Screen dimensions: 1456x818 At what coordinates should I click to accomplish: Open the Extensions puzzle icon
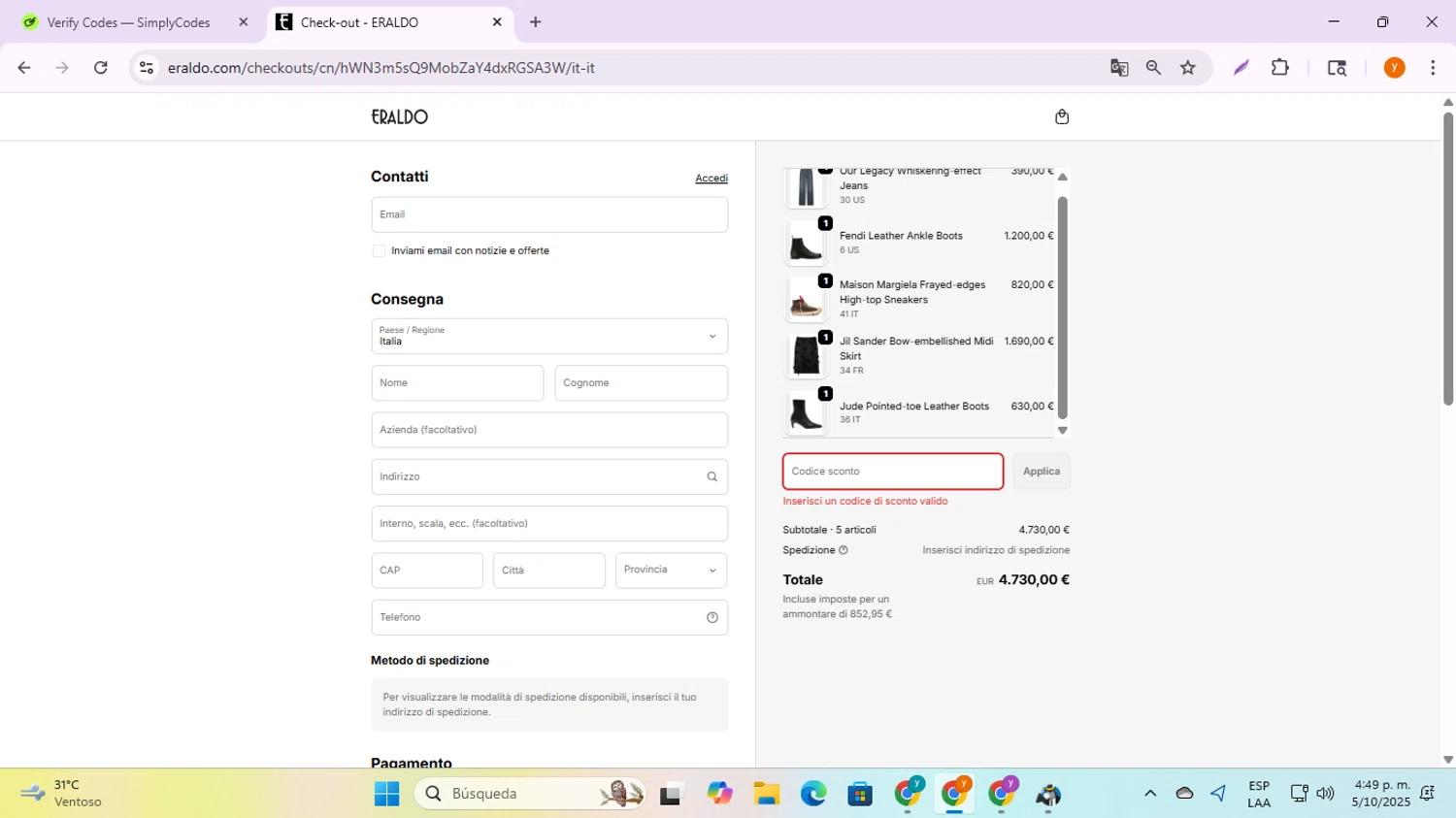coord(1280,68)
